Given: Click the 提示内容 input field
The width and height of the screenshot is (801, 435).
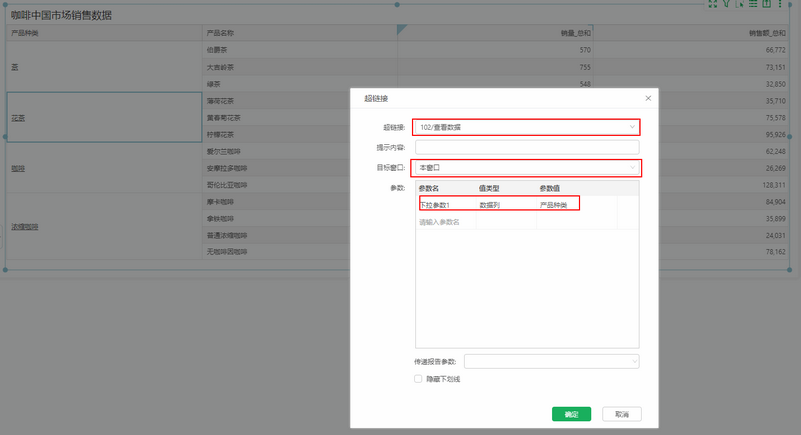Looking at the screenshot, I should point(527,147).
